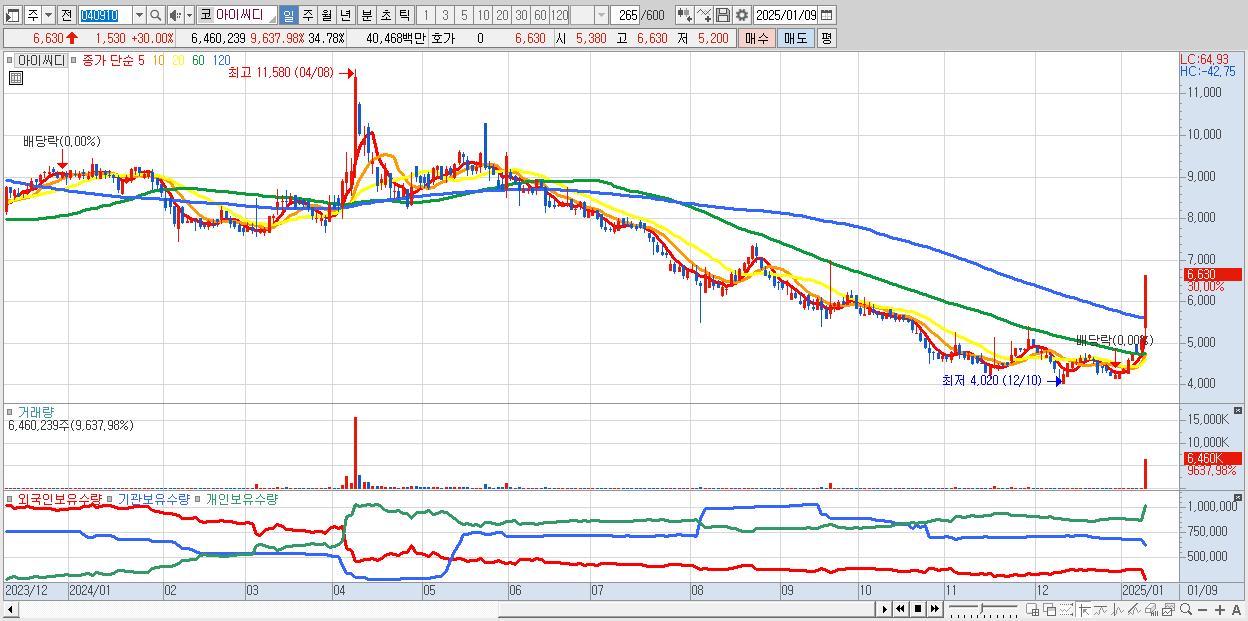Click the window-with-grid icon after the bottom slider
The image size is (1248, 621).
tap(1033, 610)
